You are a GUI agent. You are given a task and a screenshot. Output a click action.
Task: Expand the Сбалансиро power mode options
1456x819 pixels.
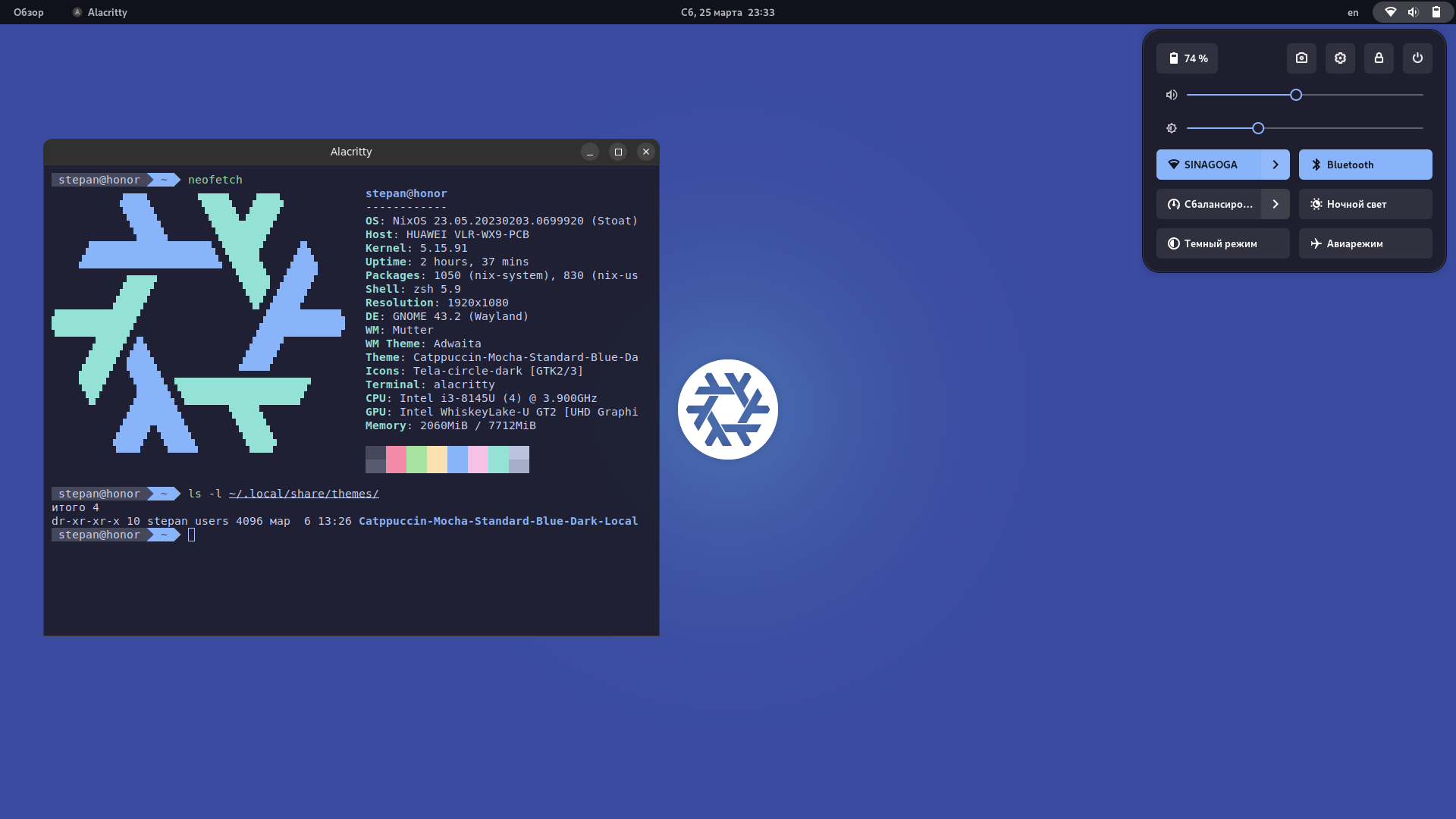(x=1275, y=204)
